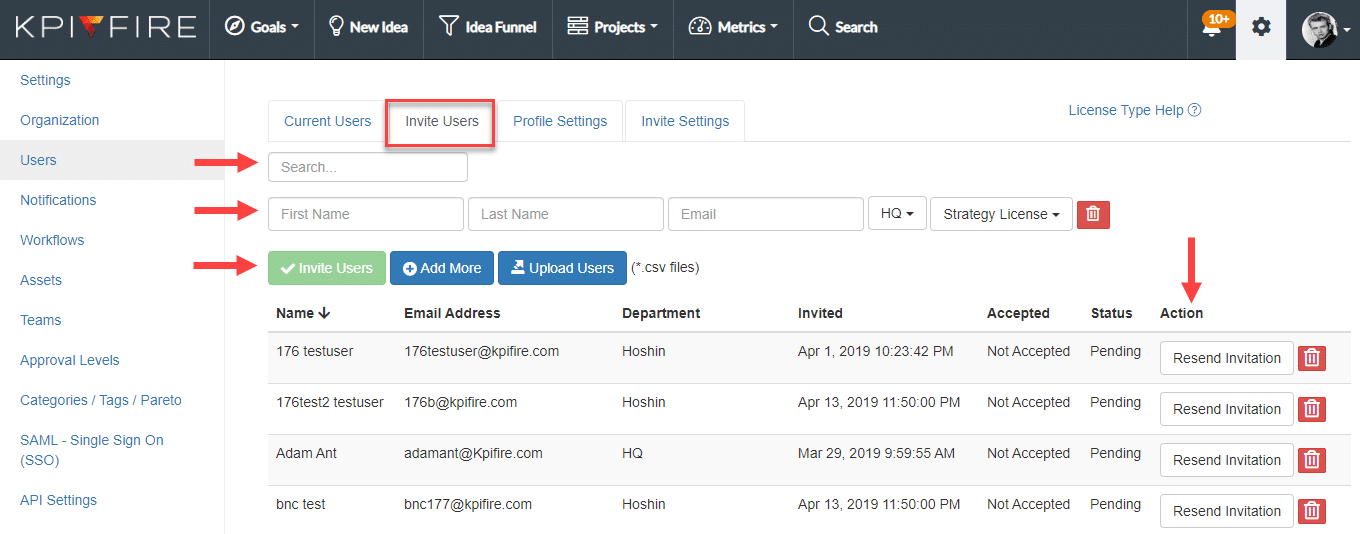Open the Strategy License dropdown

(1001, 214)
